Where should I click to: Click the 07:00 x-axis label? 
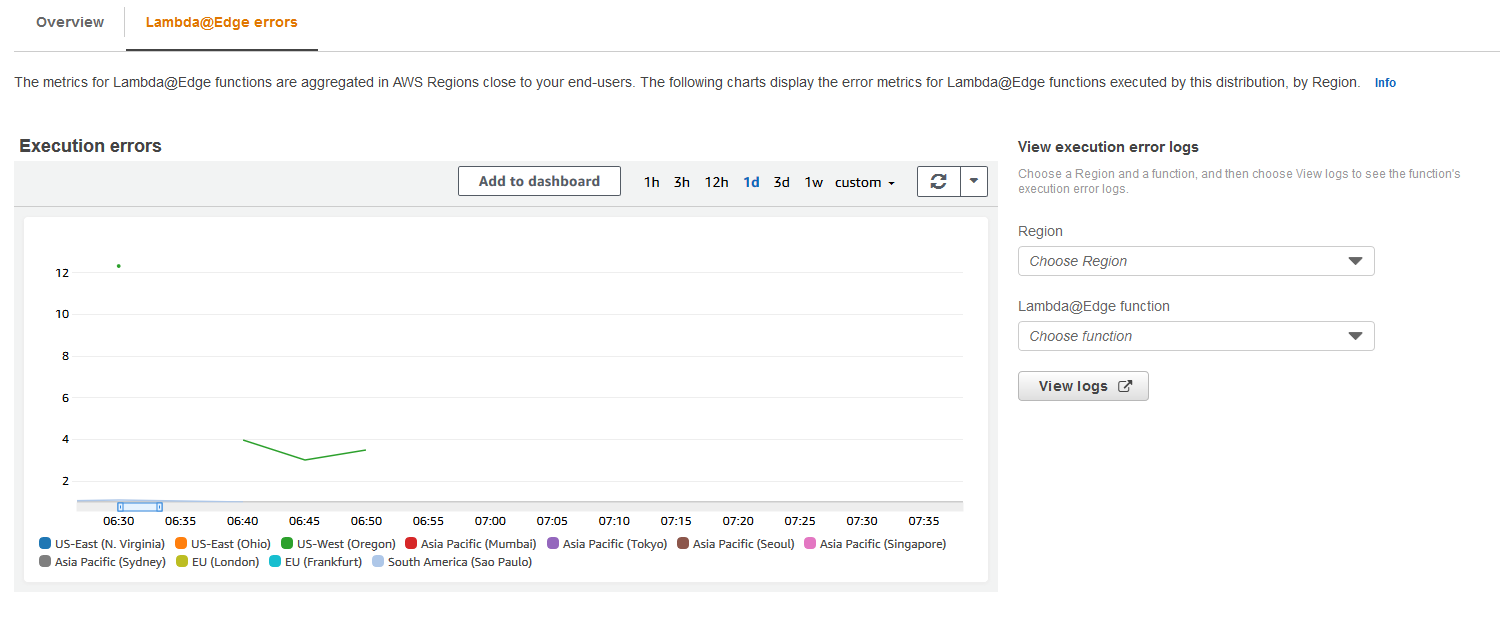coord(490,521)
